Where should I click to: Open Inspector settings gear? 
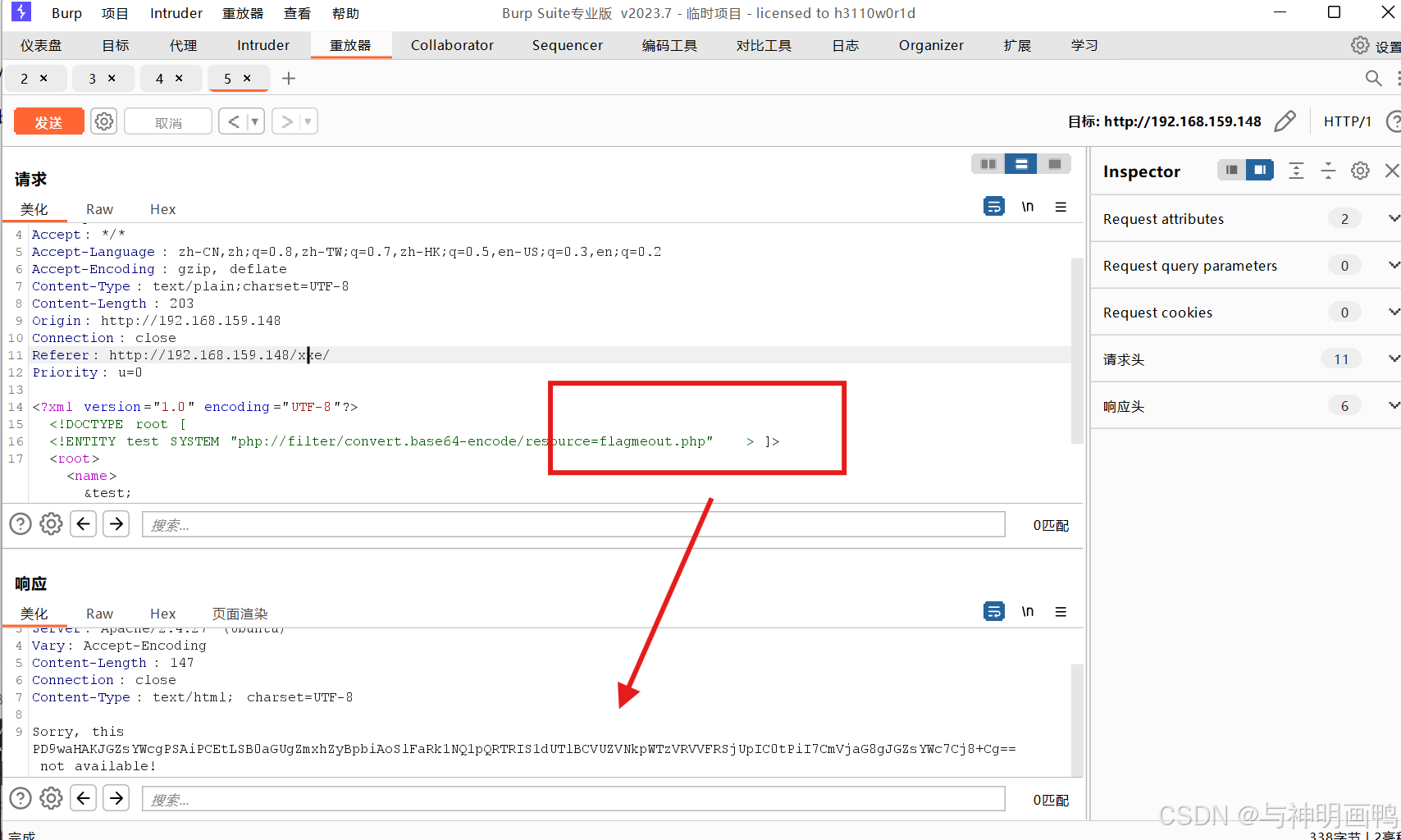tap(1360, 171)
